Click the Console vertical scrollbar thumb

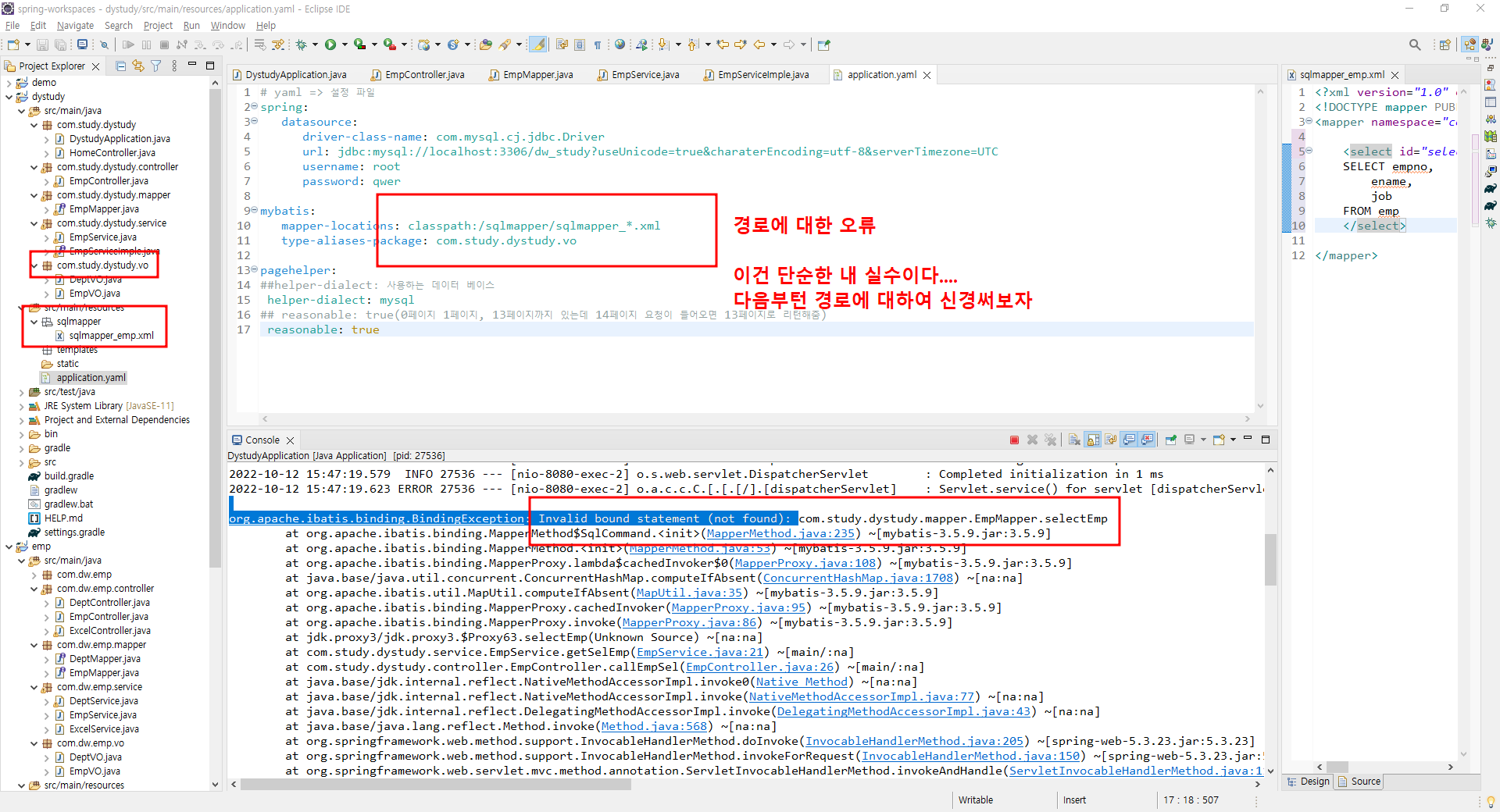pyautogui.click(x=1270, y=559)
